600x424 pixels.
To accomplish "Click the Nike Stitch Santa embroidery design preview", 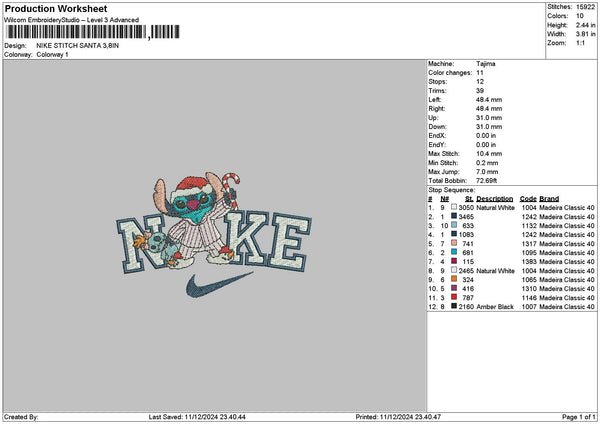I will 214,234.
